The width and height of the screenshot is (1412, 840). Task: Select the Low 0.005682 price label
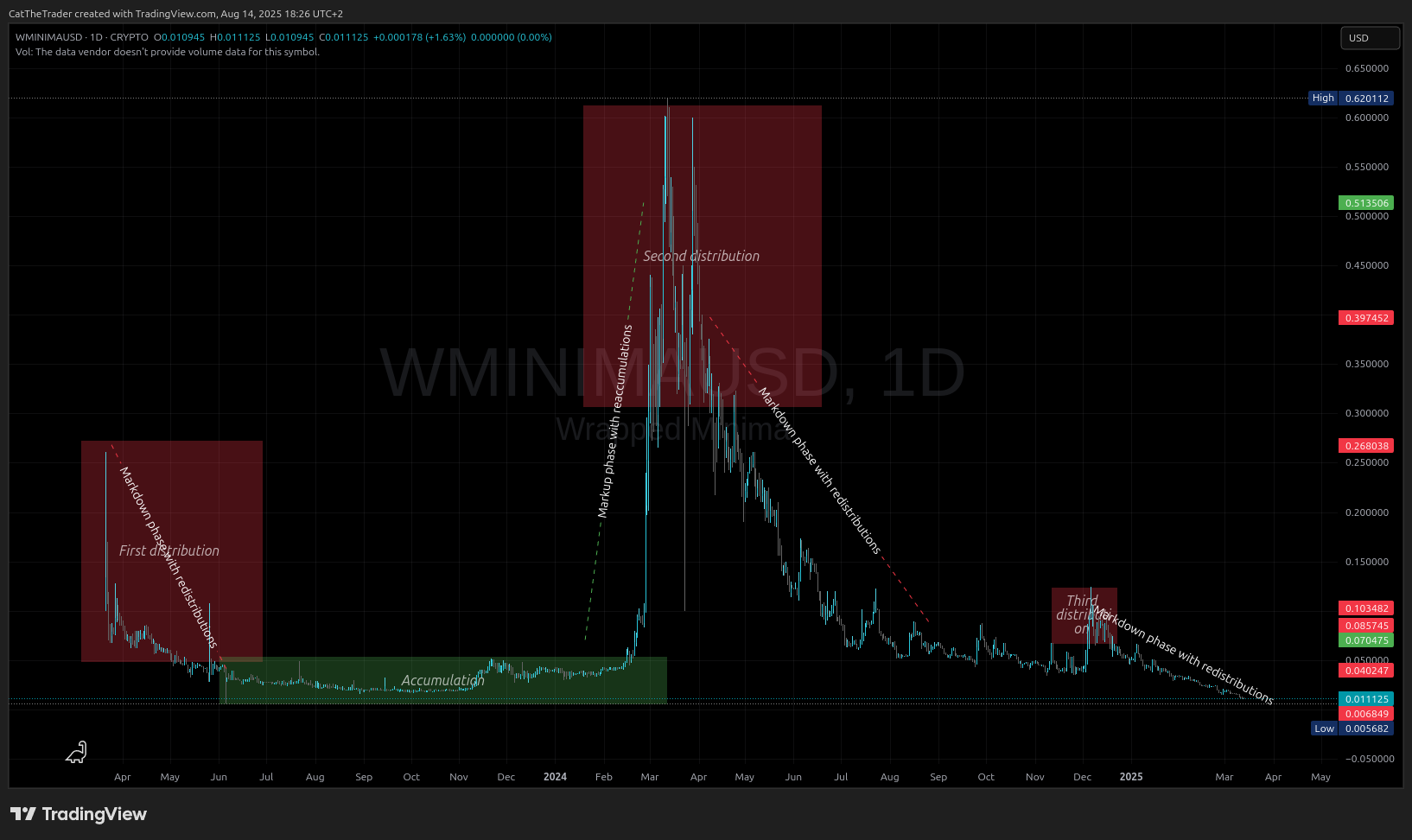click(1352, 728)
